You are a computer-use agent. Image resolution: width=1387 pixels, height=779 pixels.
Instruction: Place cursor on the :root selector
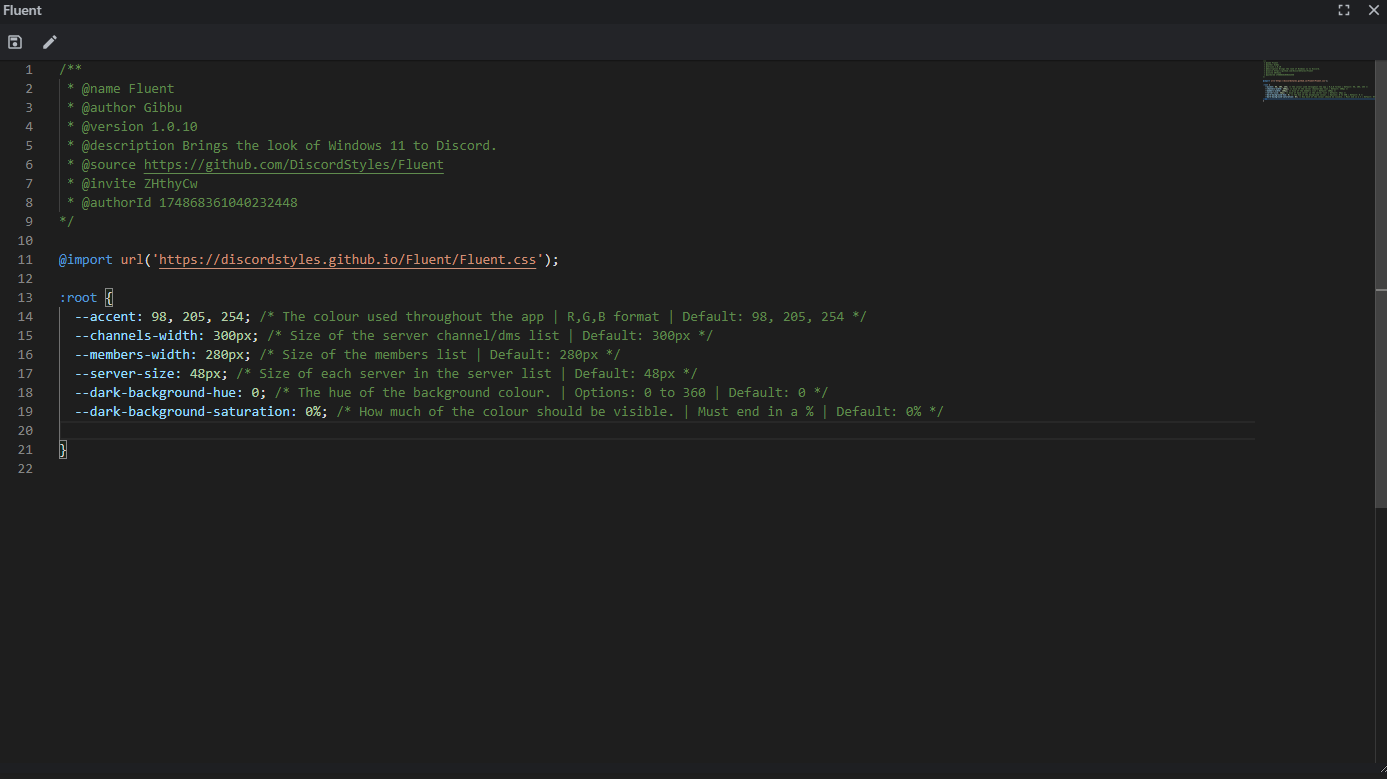(78, 297)
